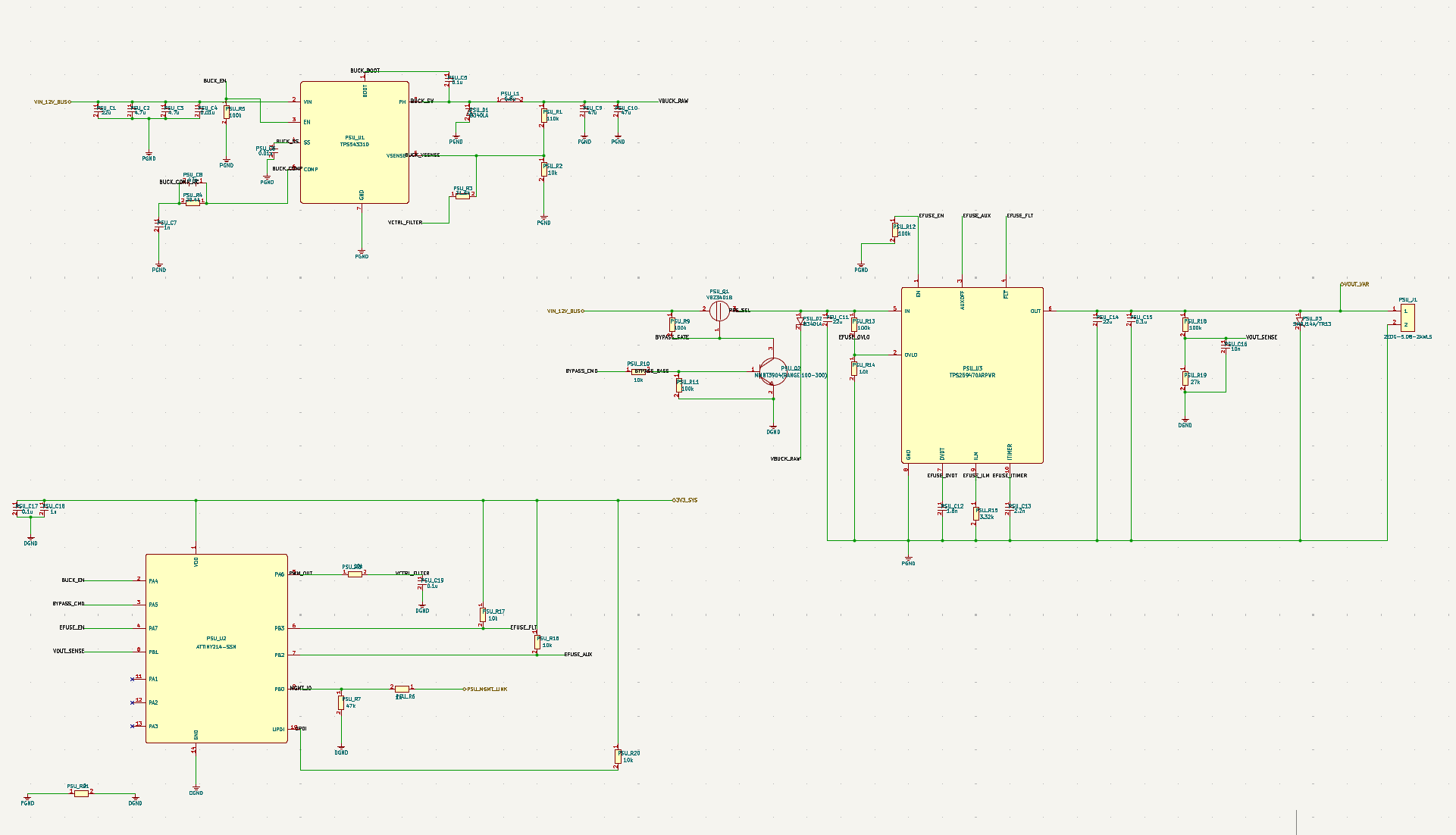Select resistor PSU_R21 between PGND and DGND
The width and height of the screenshot is (1456, 835).
81,793
